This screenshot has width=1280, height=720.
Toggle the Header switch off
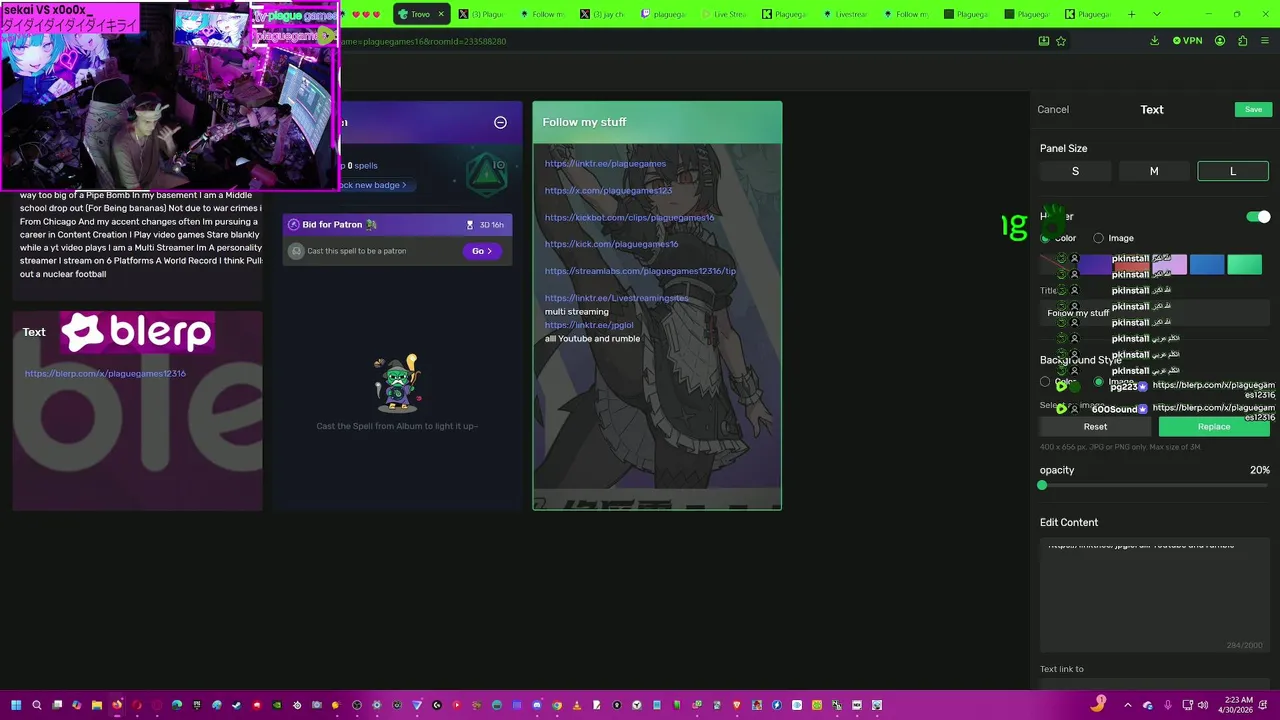1259,217
